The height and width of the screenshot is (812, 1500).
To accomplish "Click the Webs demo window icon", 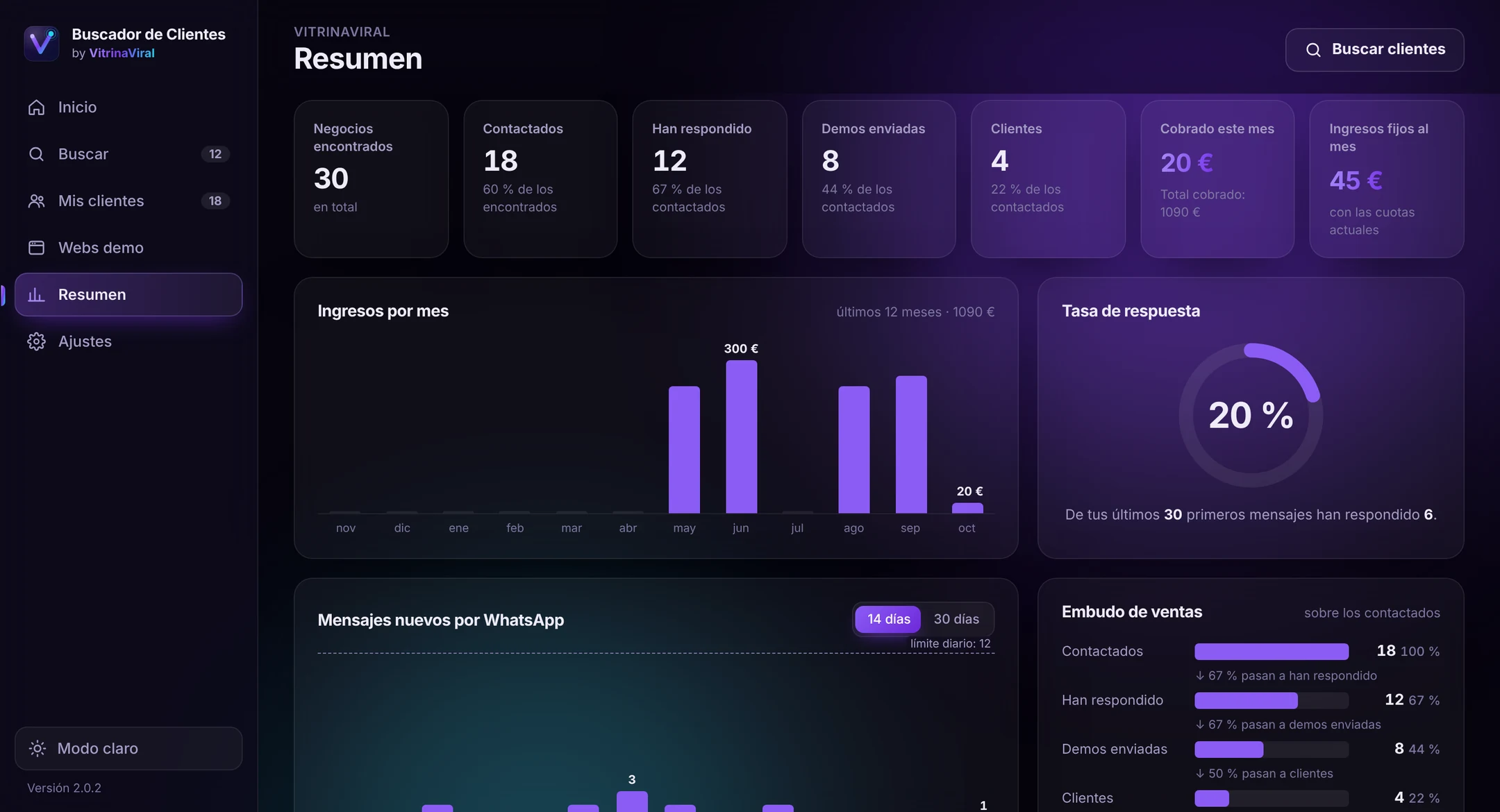I will 36,248.
